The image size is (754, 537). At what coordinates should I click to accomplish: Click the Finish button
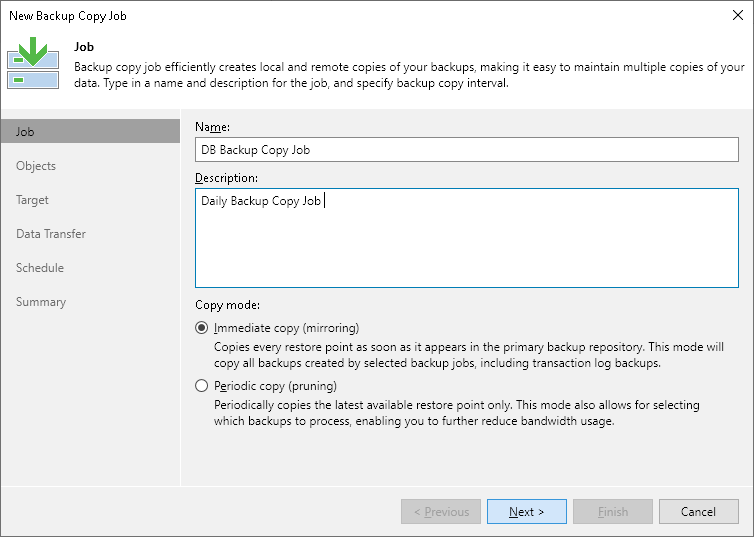click(x=613, y=512)
